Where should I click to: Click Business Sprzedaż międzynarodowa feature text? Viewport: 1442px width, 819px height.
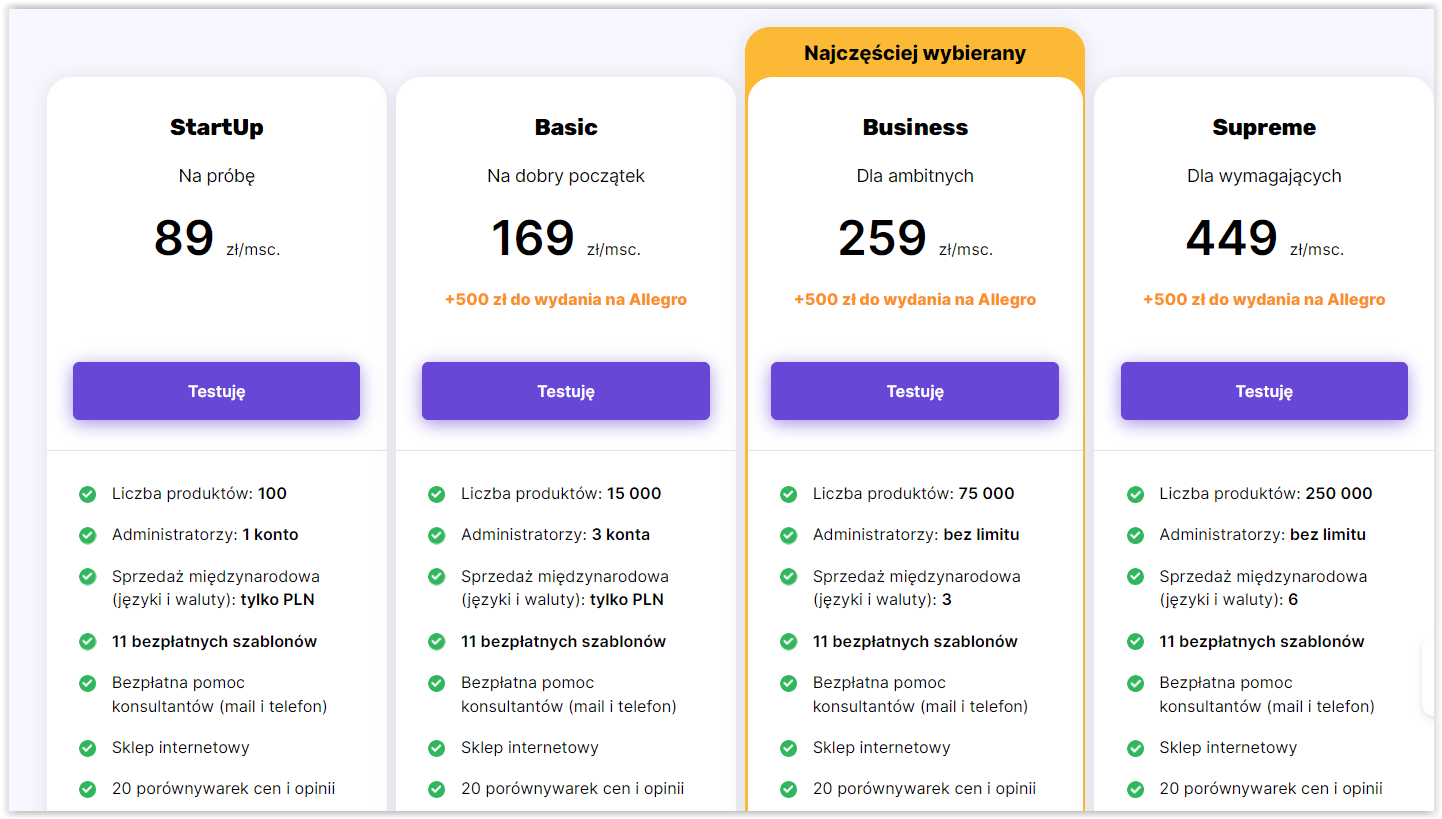pyautogui.click(x=916, y=588)
